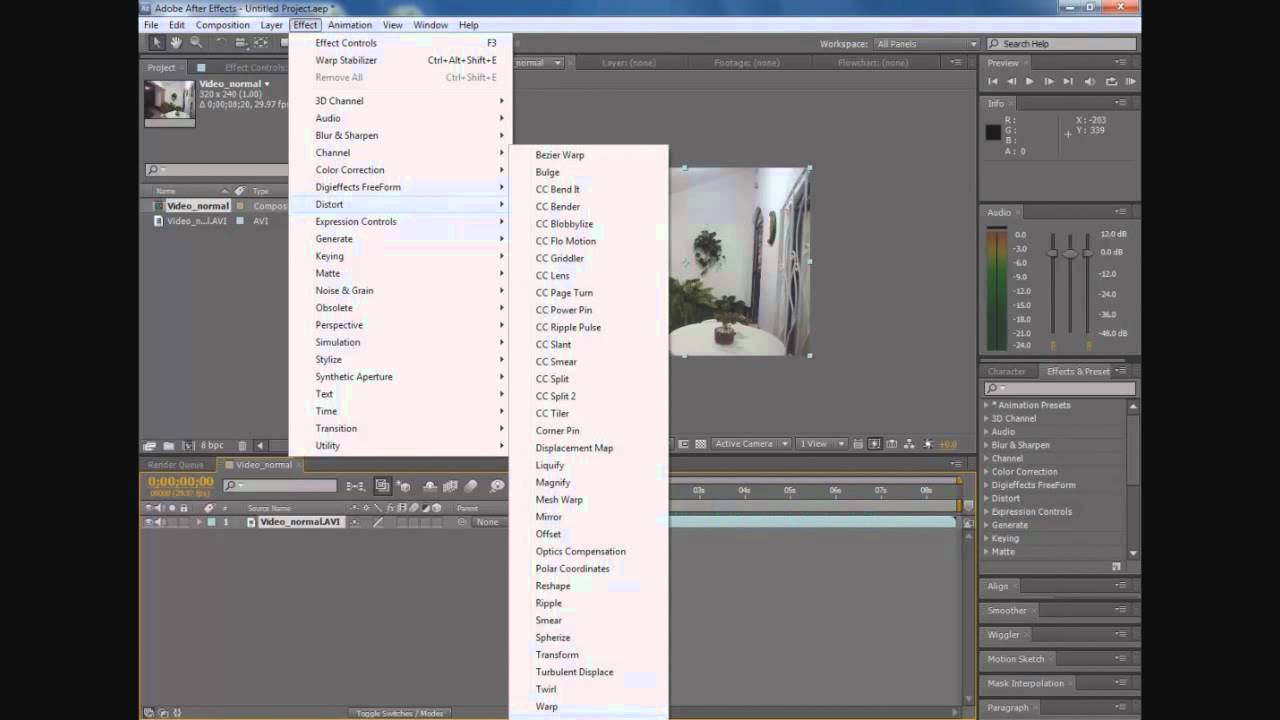This screenshot has height=720, width=1280.
Task: Click the left audio level slider
Action: (x=1052, y=254)
